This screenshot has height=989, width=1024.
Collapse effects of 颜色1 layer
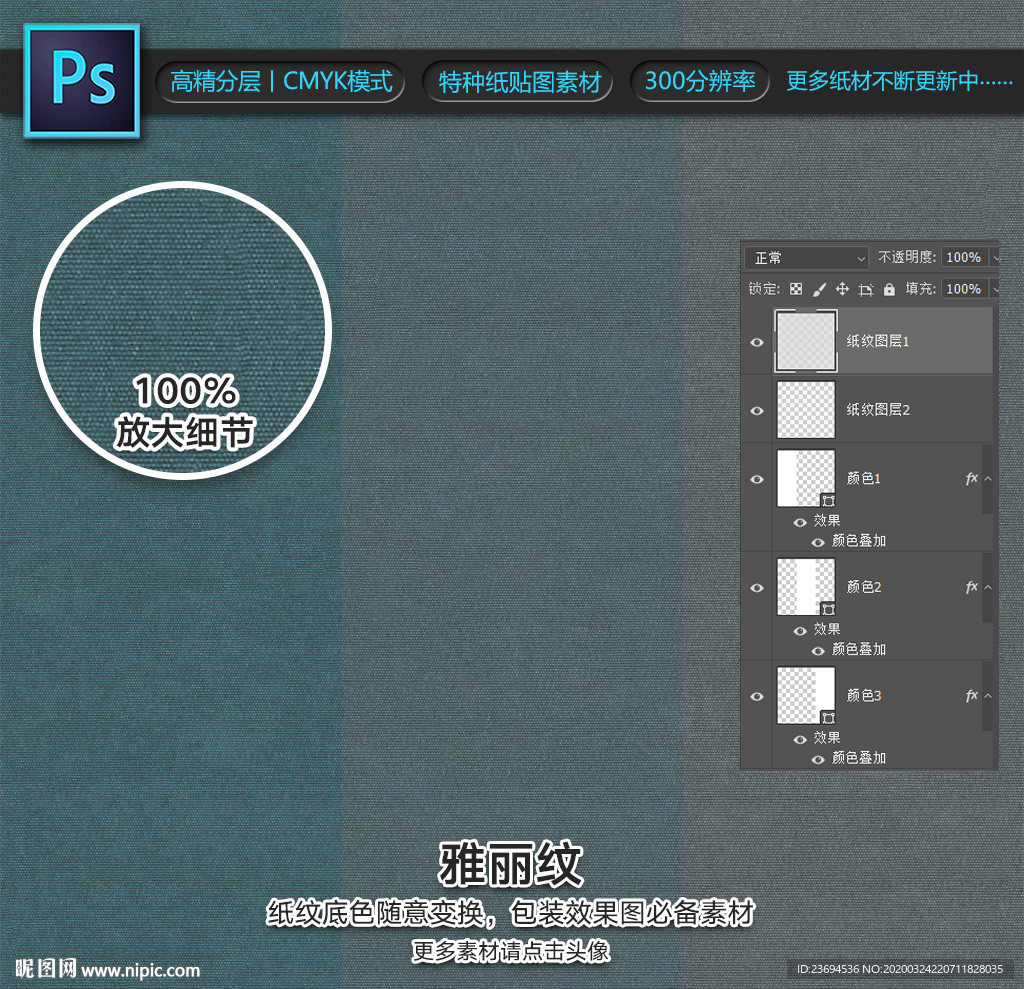988,479
